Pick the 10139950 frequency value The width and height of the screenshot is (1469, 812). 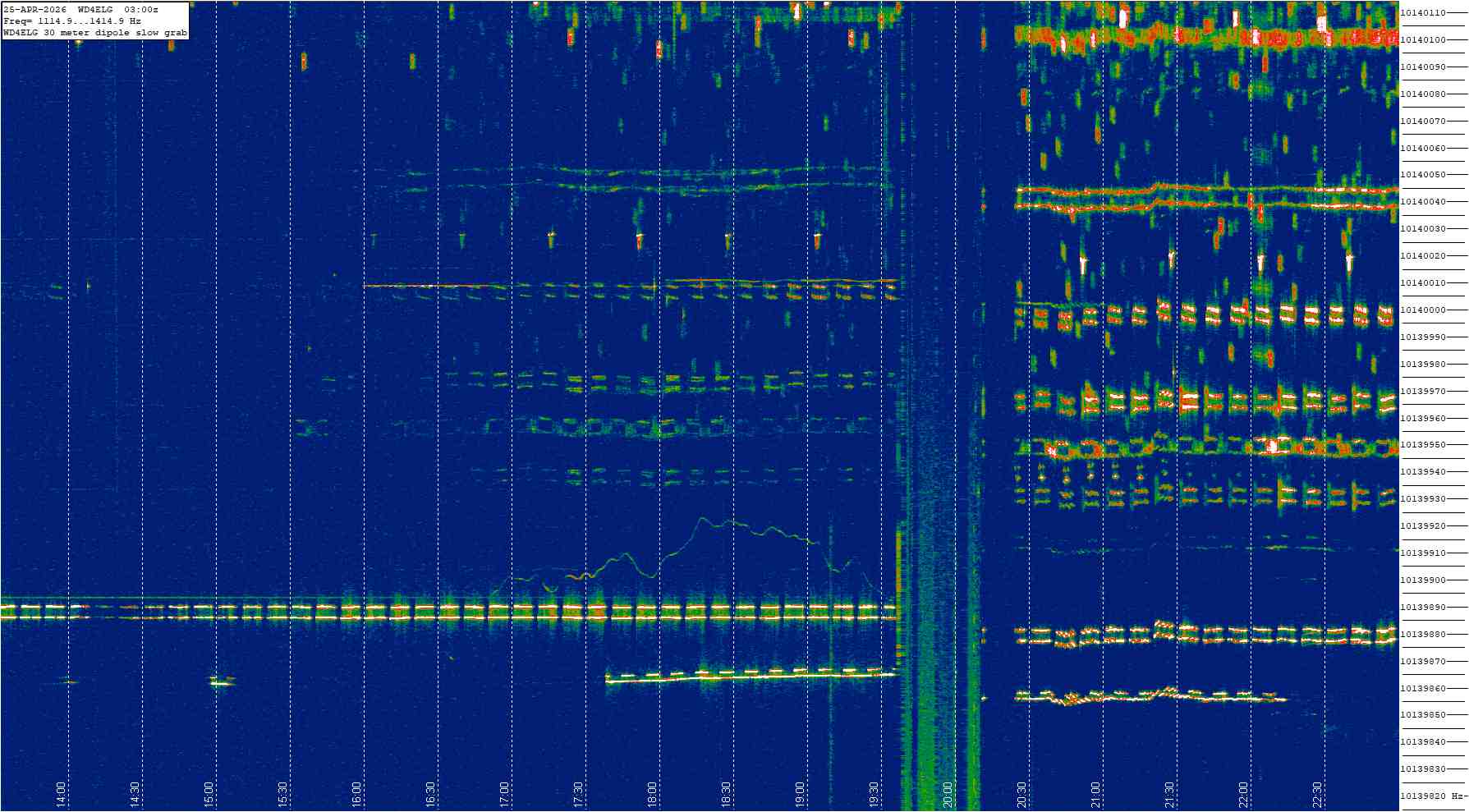tap(1423, 445)
